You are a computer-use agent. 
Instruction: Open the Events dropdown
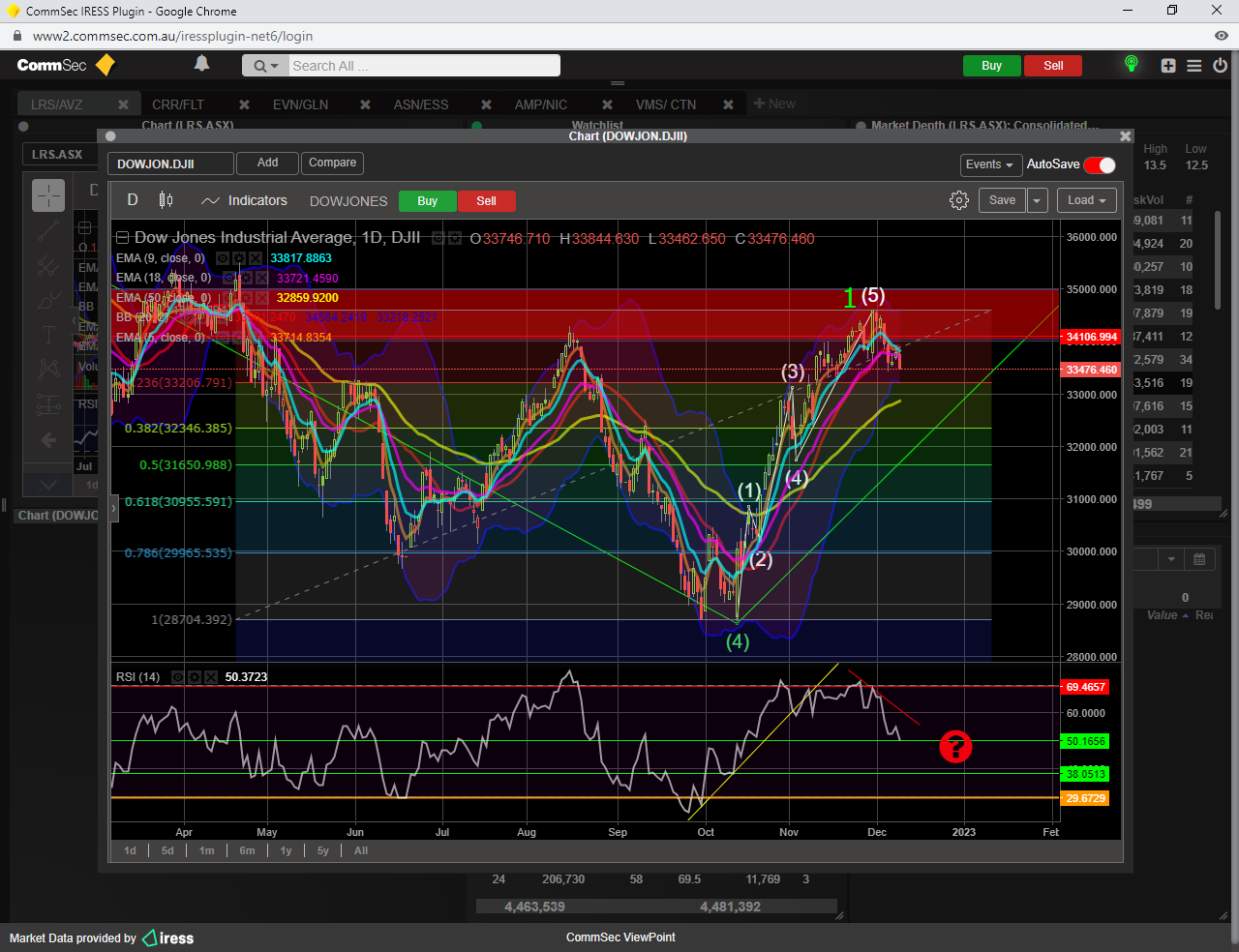click(x=989, y=164)
